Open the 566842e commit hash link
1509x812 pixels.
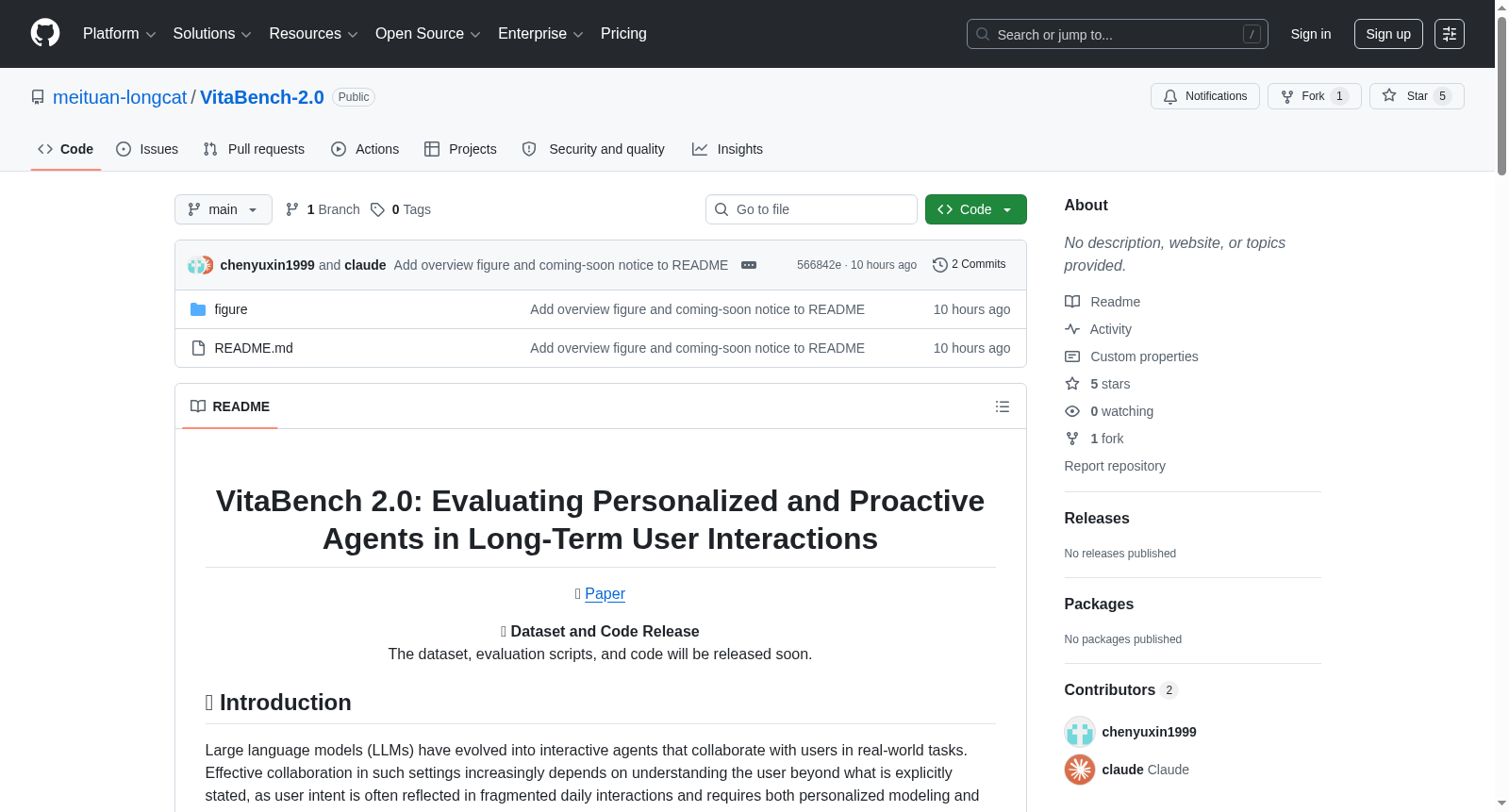point(819,265)
